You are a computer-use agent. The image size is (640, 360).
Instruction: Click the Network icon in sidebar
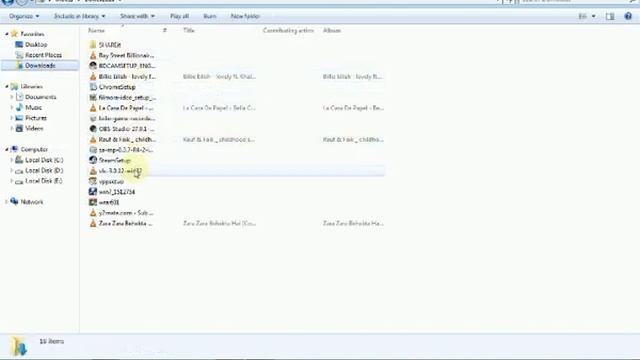[x=14, y=202]
